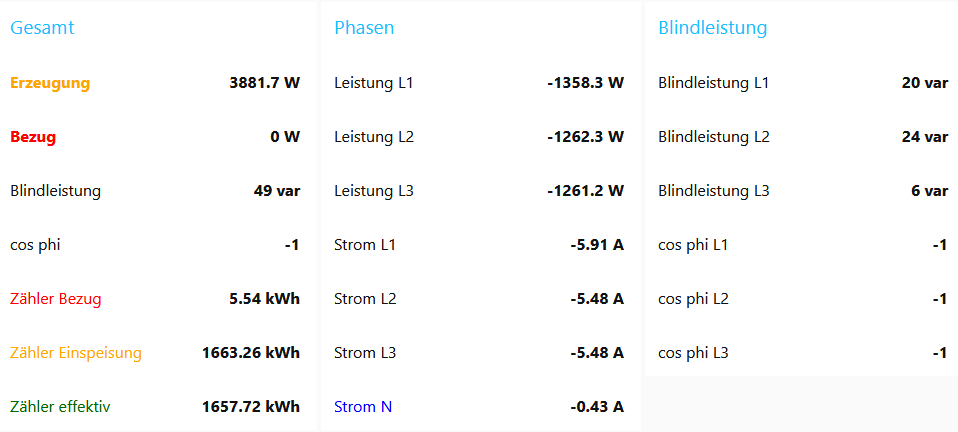Select the orange Erzeugung label

click(50, 83)
